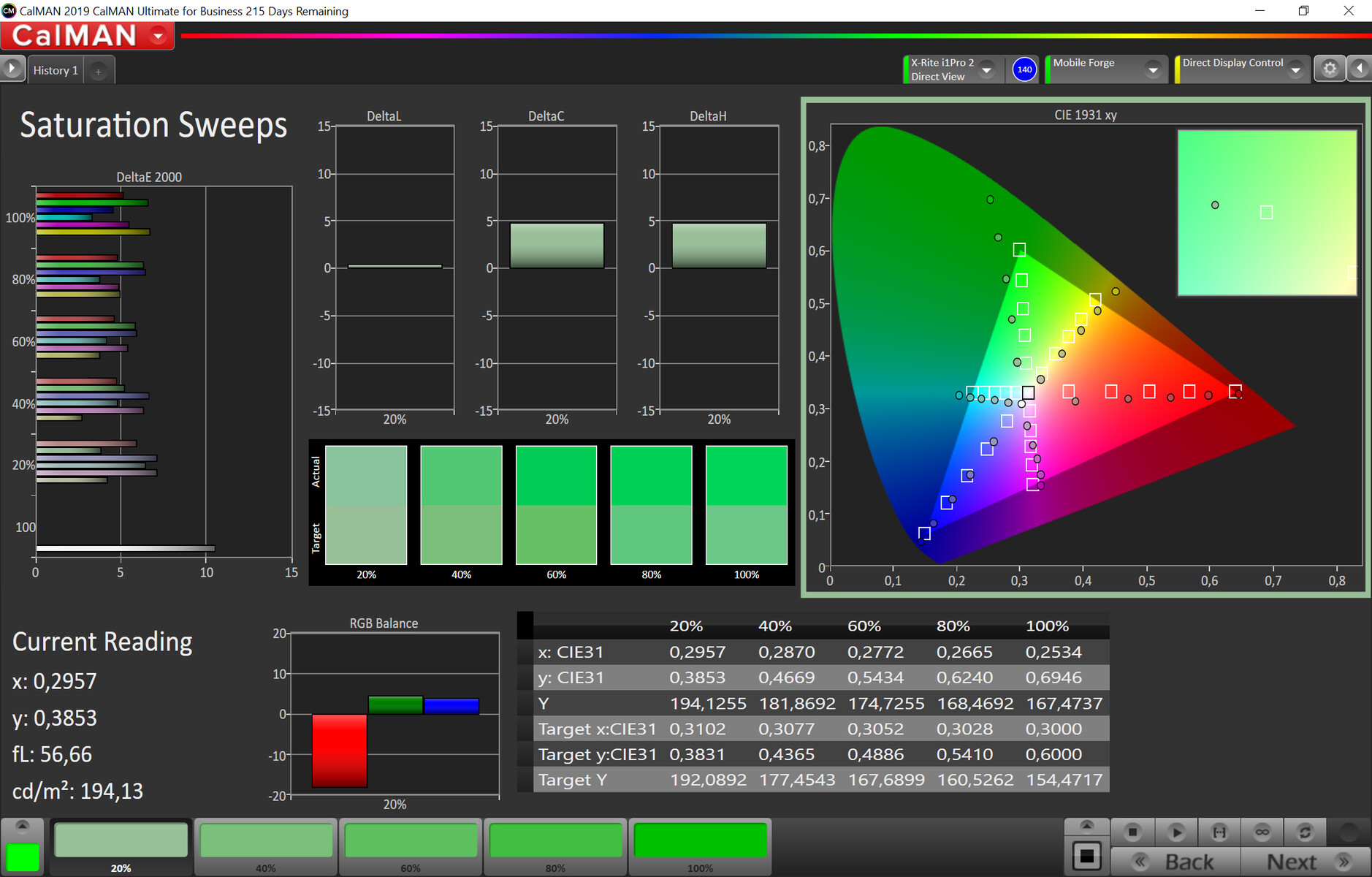Expand the Direct Display Control dropdown

click(x=1295, y=70)
